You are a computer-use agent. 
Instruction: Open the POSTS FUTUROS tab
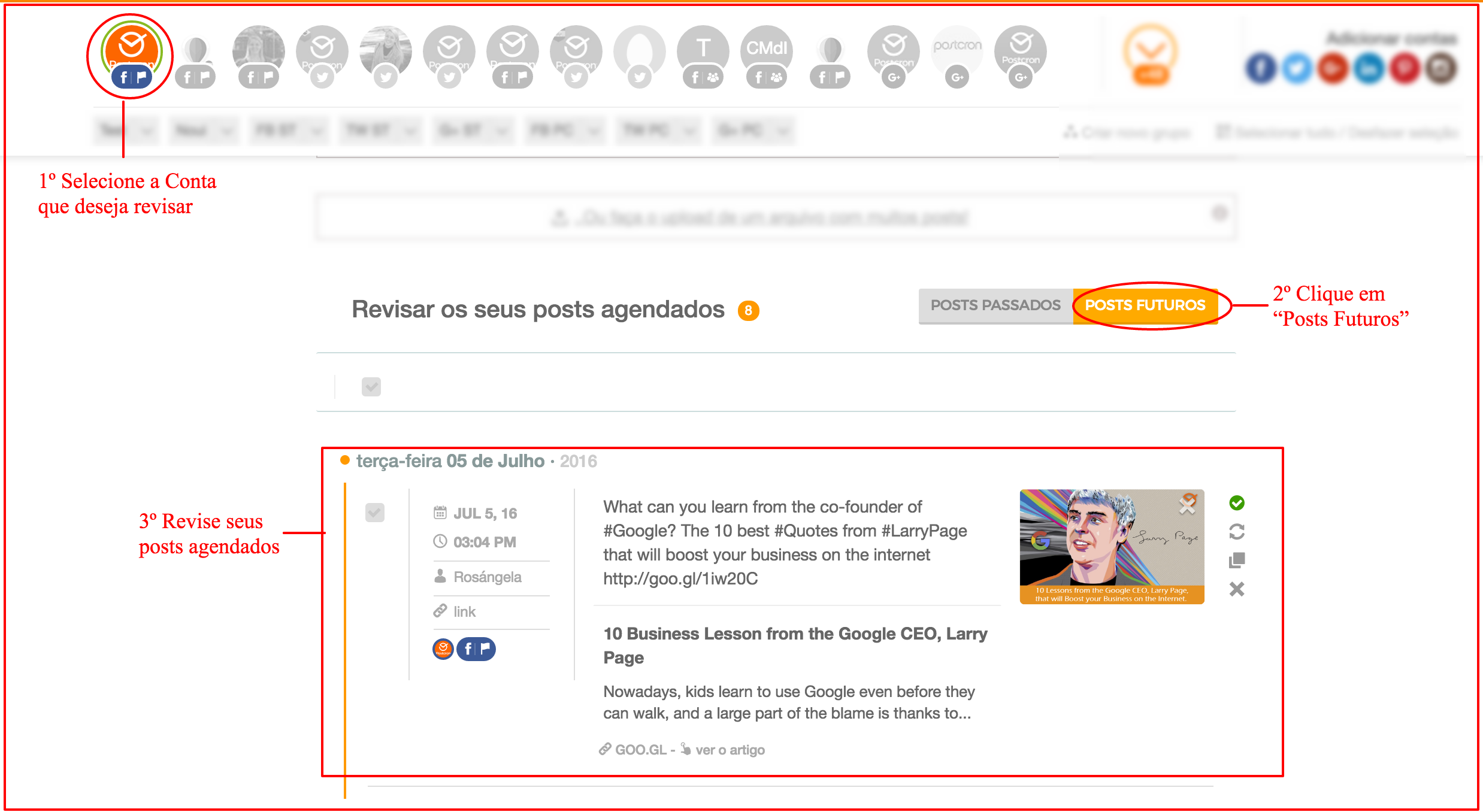(1145, 305)
